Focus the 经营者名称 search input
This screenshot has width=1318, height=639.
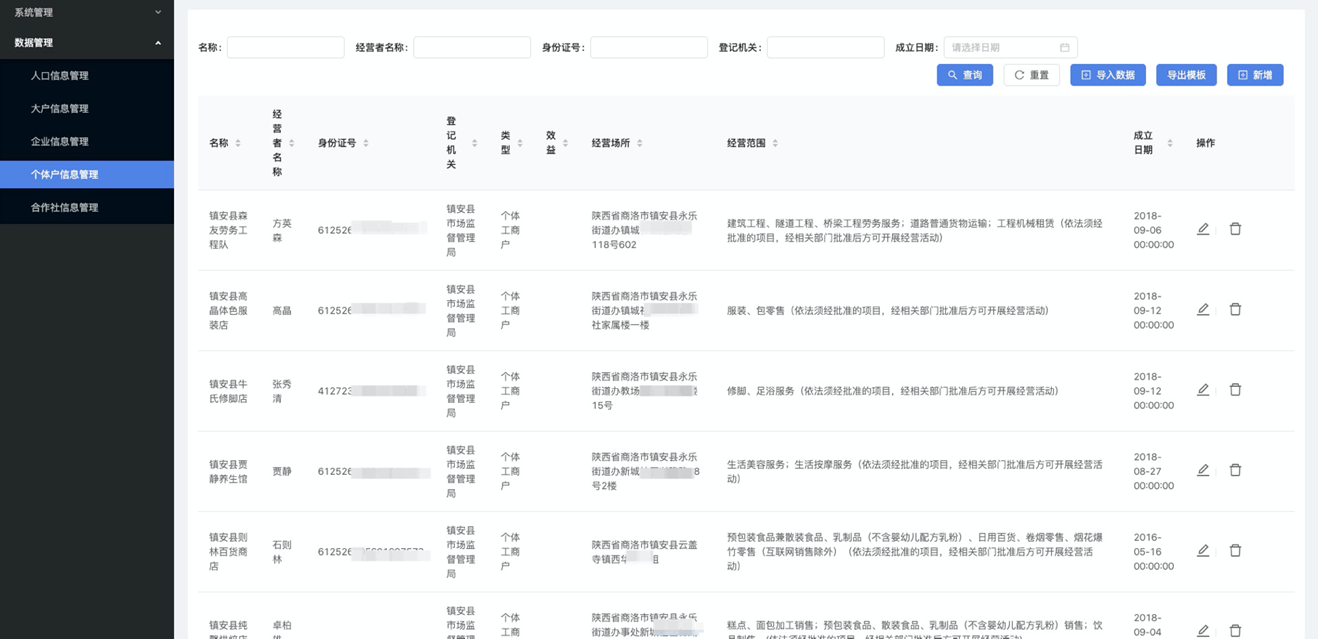[472, 47]
